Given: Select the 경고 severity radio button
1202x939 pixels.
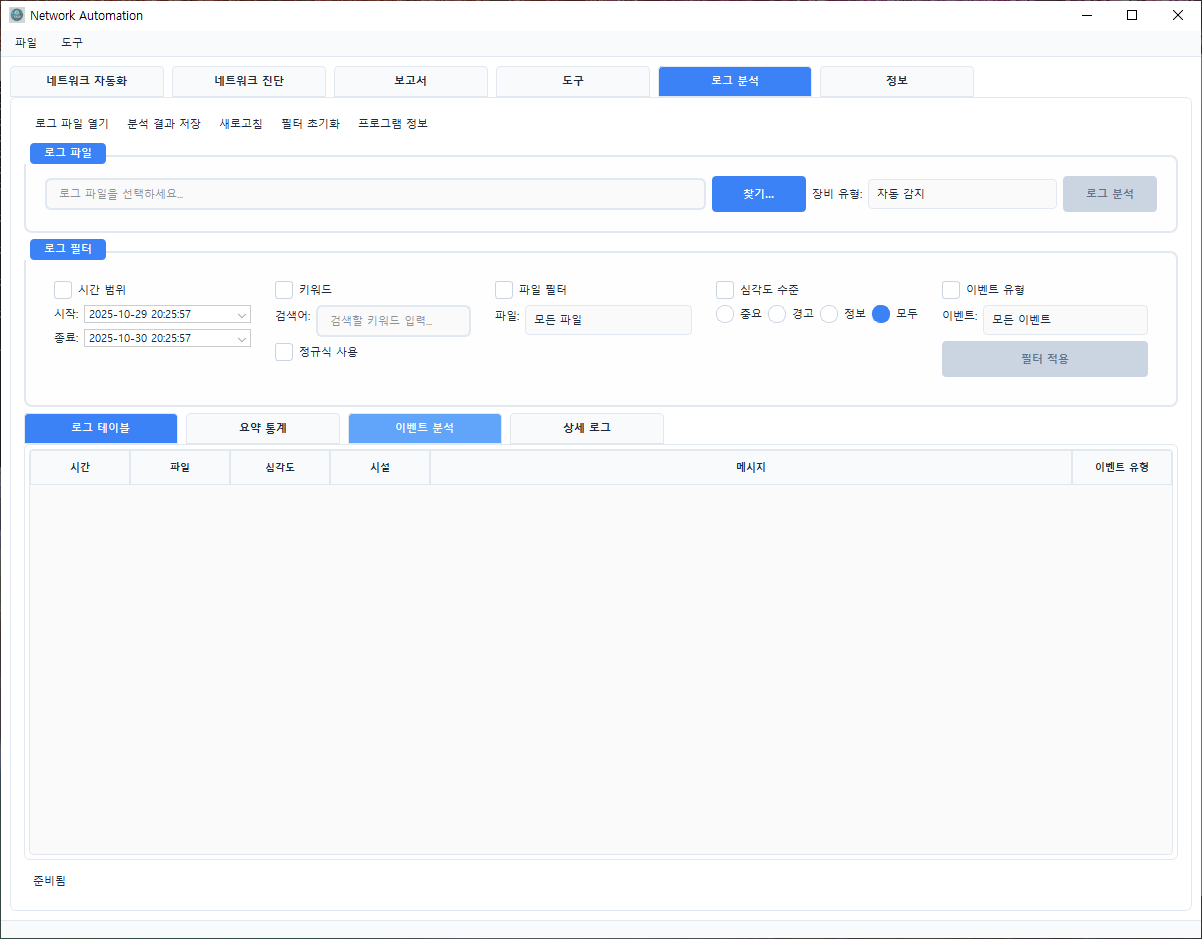Looking at the screenshot, I should click(x=777, y=314).
